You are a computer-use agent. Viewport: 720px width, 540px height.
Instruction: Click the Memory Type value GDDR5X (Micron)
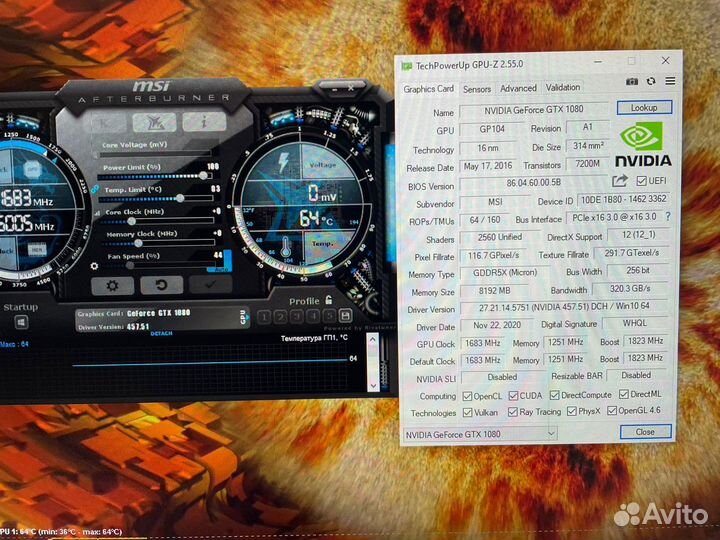click(x=505, y=273)
